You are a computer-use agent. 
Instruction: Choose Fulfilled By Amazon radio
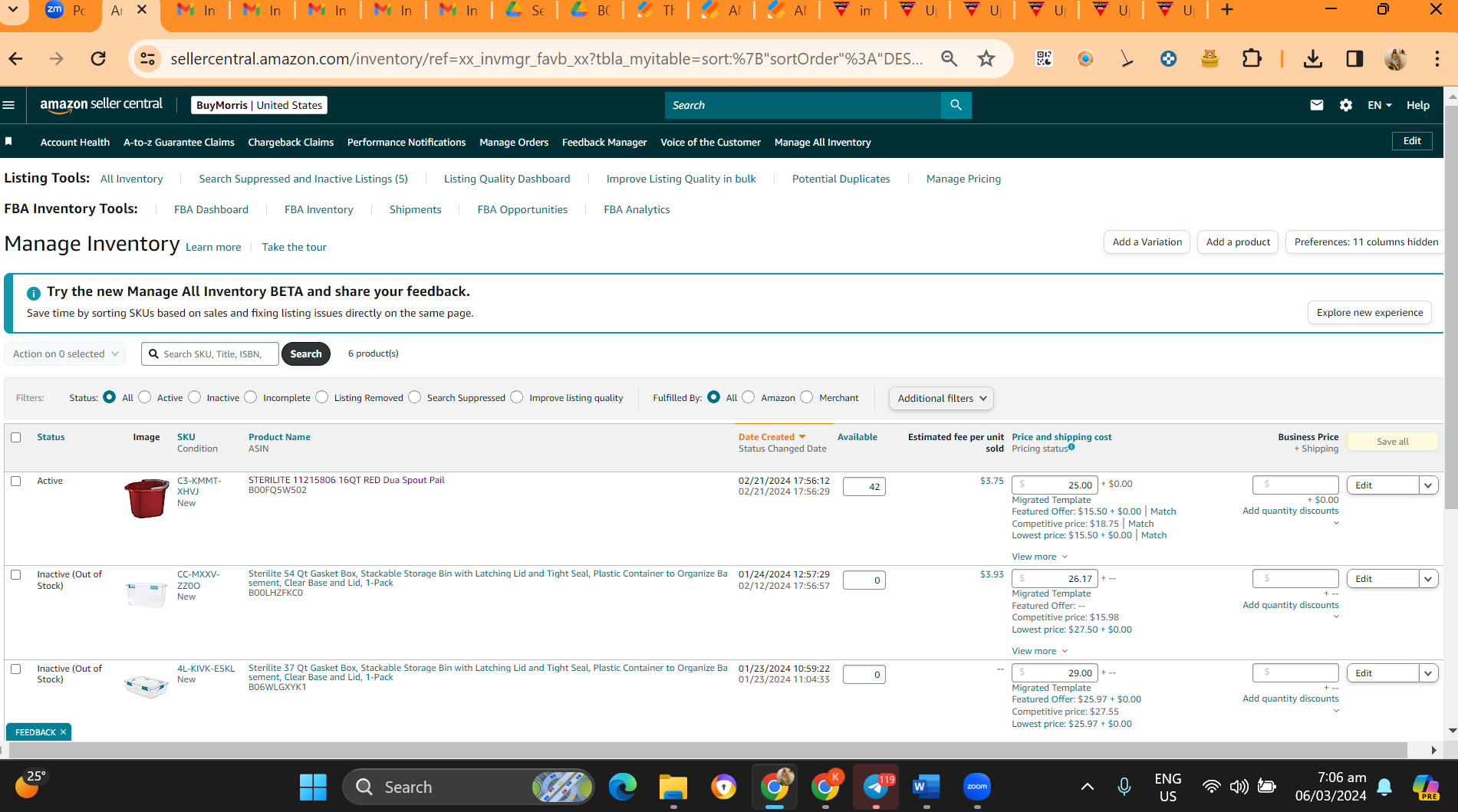(749, 397)
